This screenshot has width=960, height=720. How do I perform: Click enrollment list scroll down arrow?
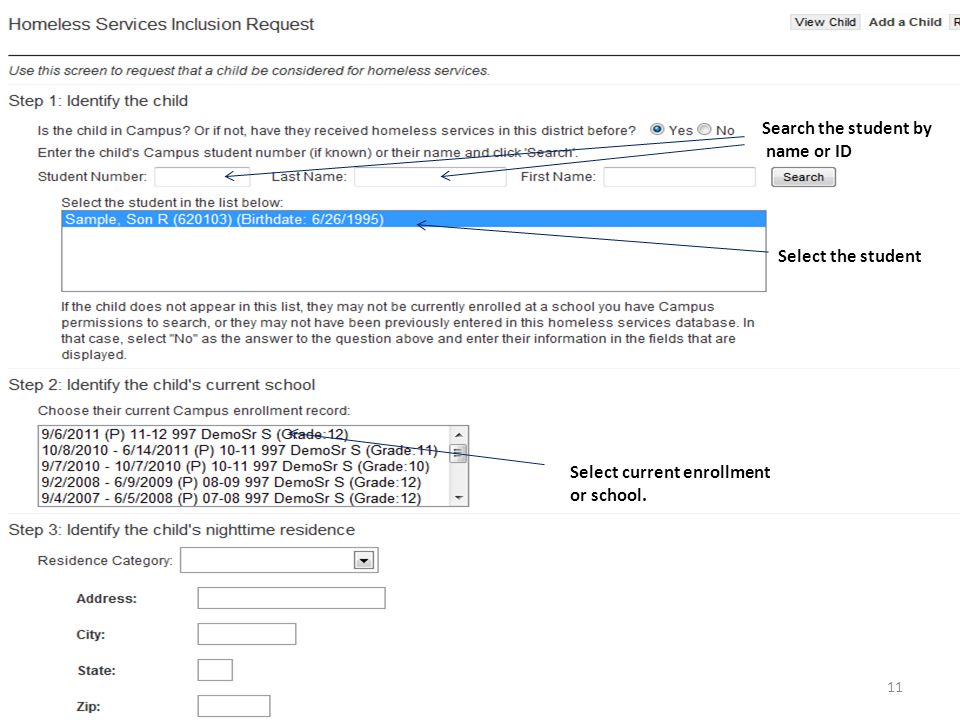pyautogui.click(x=459, y=498)
